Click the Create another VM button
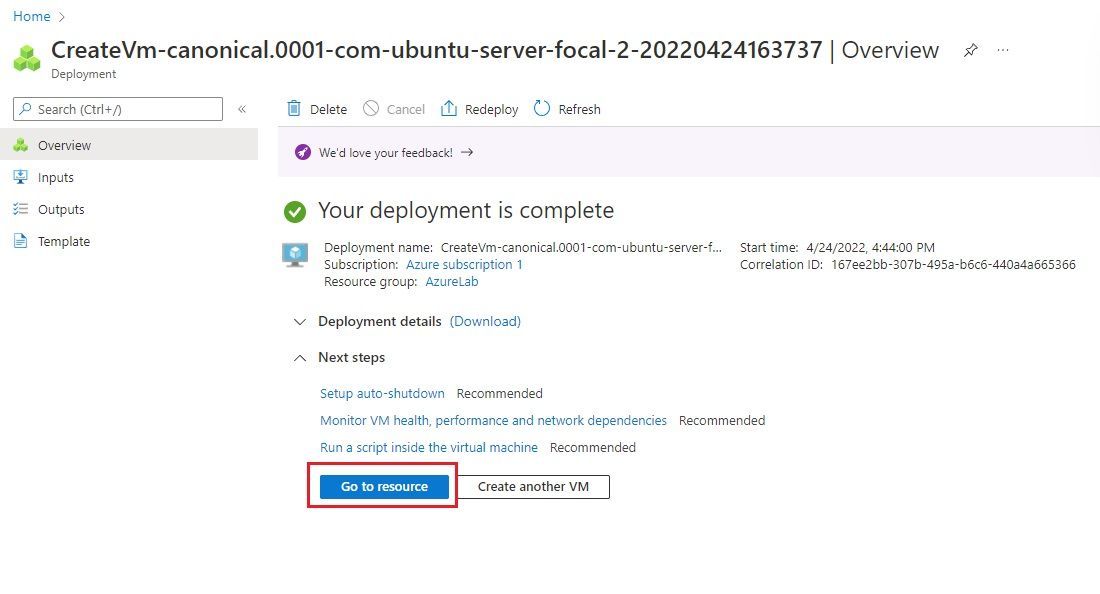 (533, 487)
